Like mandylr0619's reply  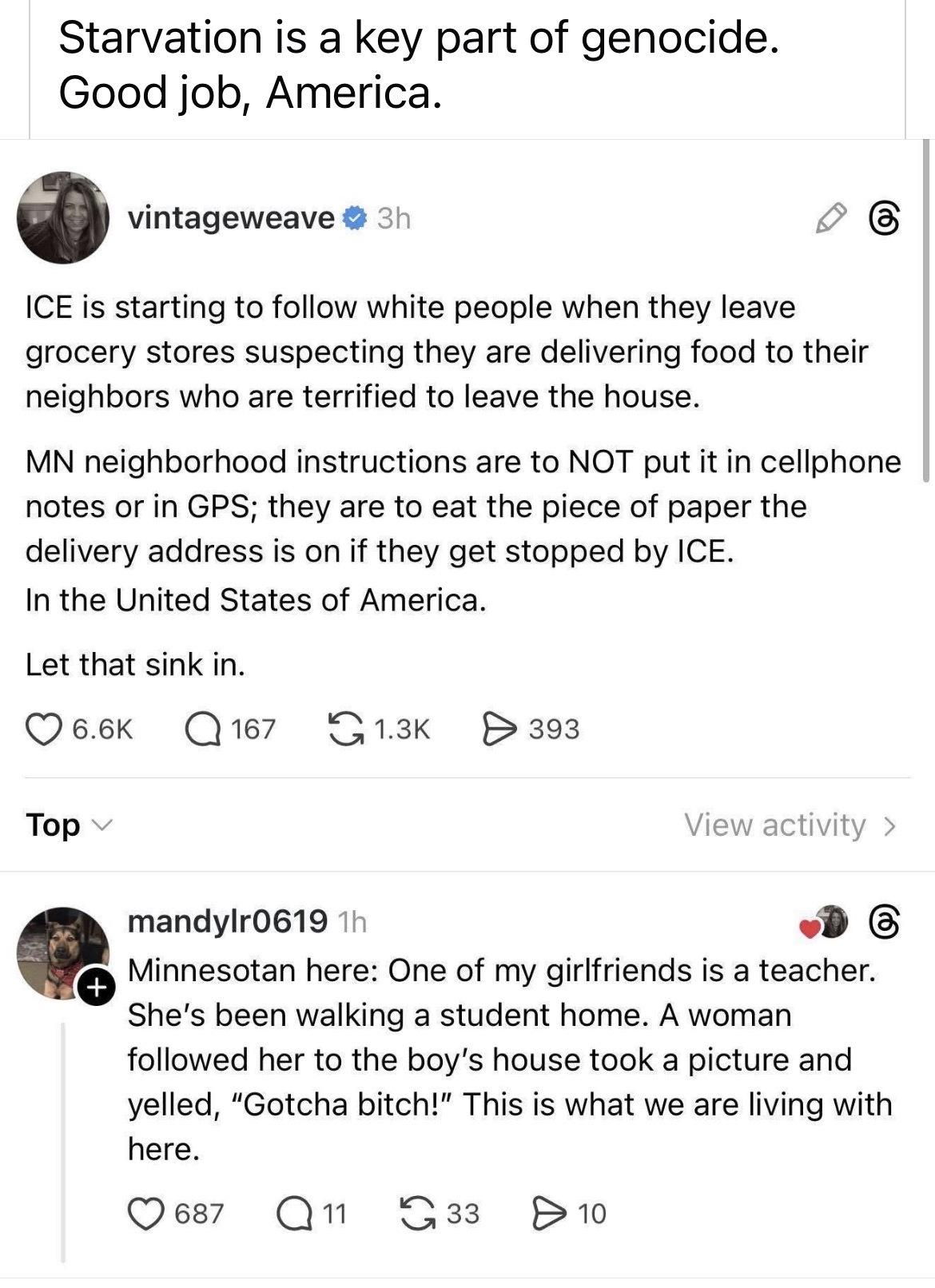point(145,1213)
